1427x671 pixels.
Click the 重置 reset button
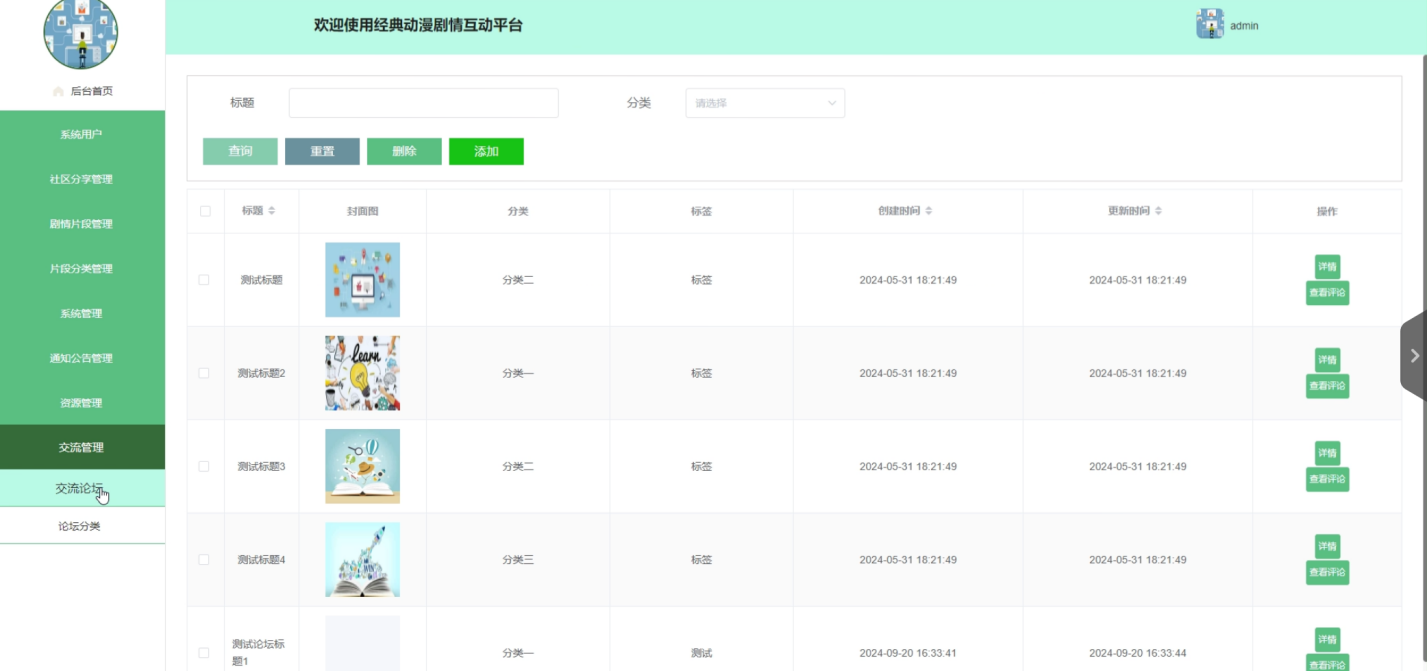click(x=322, y=151)
